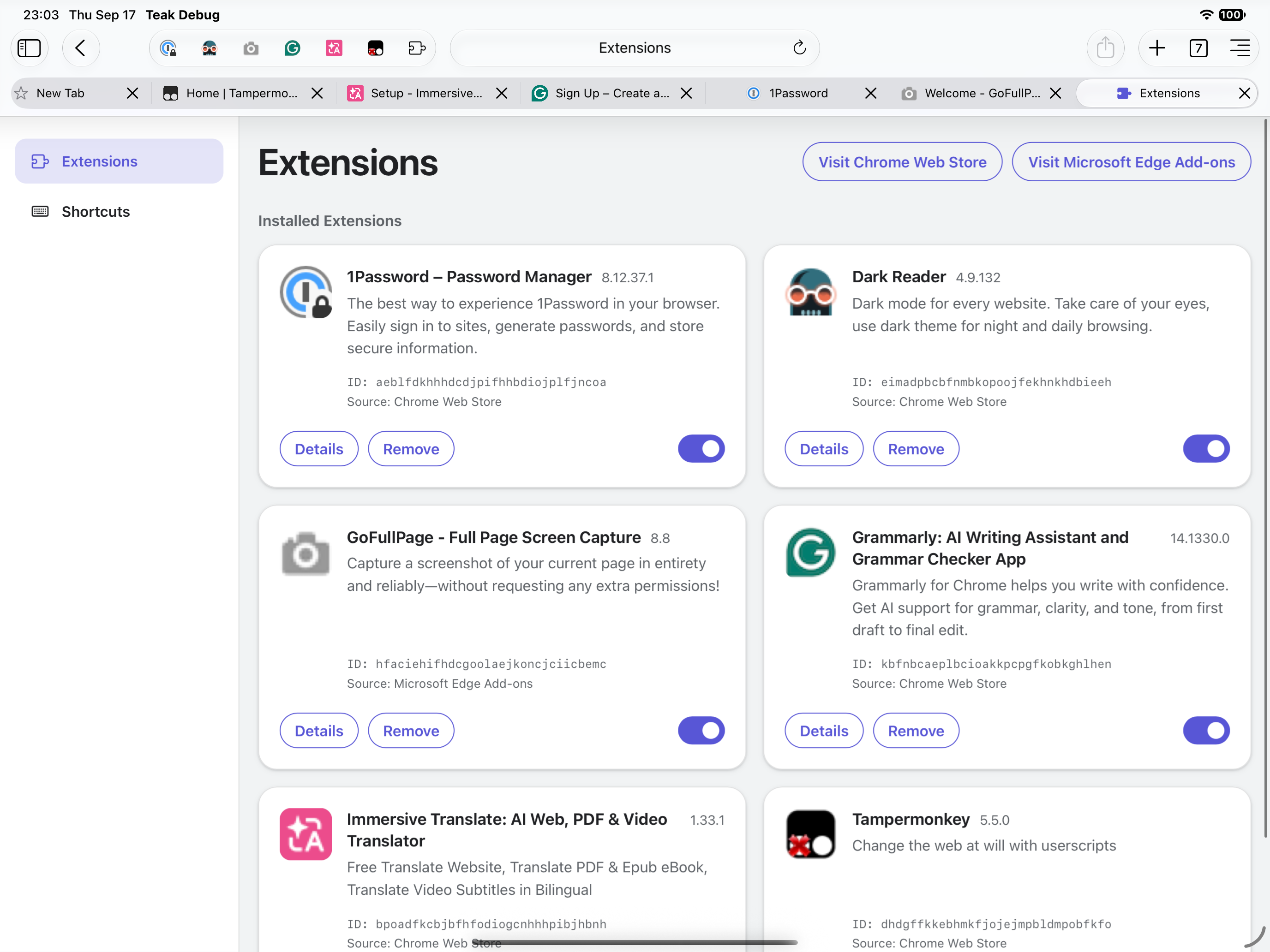Open 1Password extension in toolbar

(x=168, y=48)
